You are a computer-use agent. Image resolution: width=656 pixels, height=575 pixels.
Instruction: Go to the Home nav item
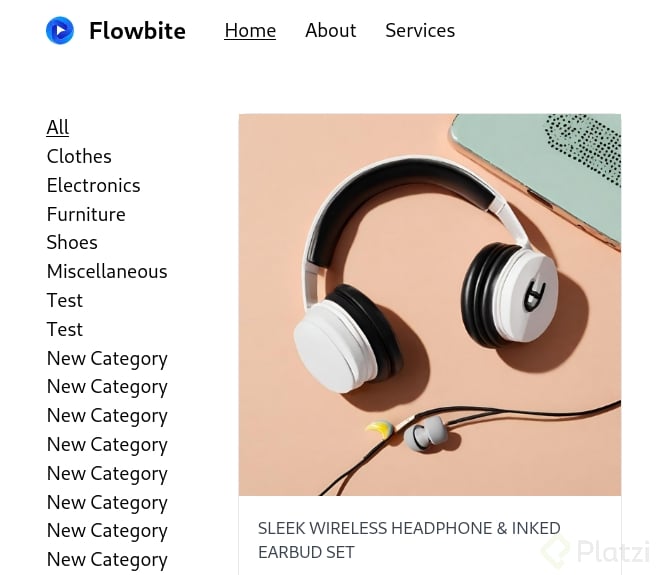250,31
